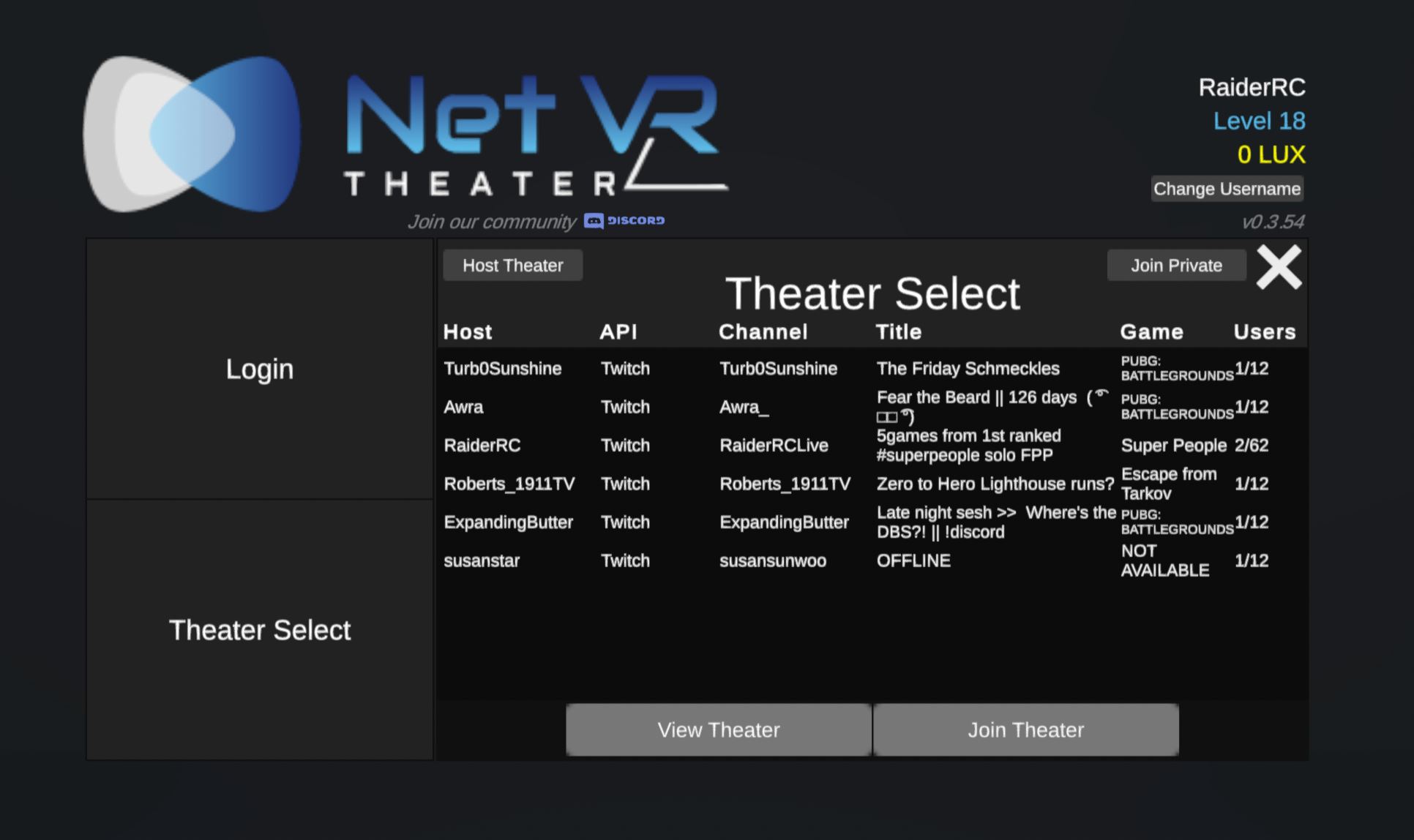Screen dimensions: 1414x840
Task: Click the API column header
Action: coord(618,331)
